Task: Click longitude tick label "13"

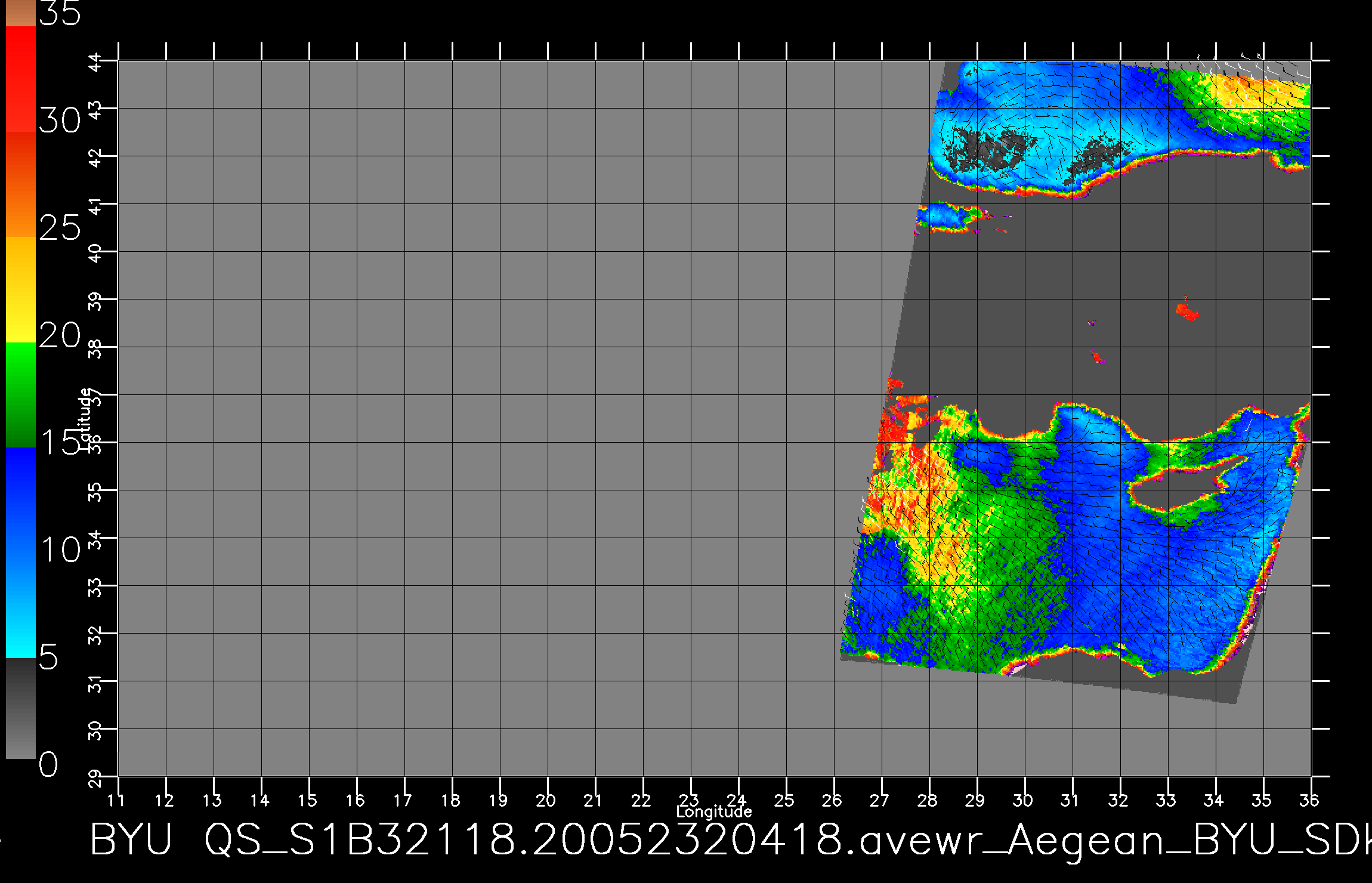Action: coord(212,800)
